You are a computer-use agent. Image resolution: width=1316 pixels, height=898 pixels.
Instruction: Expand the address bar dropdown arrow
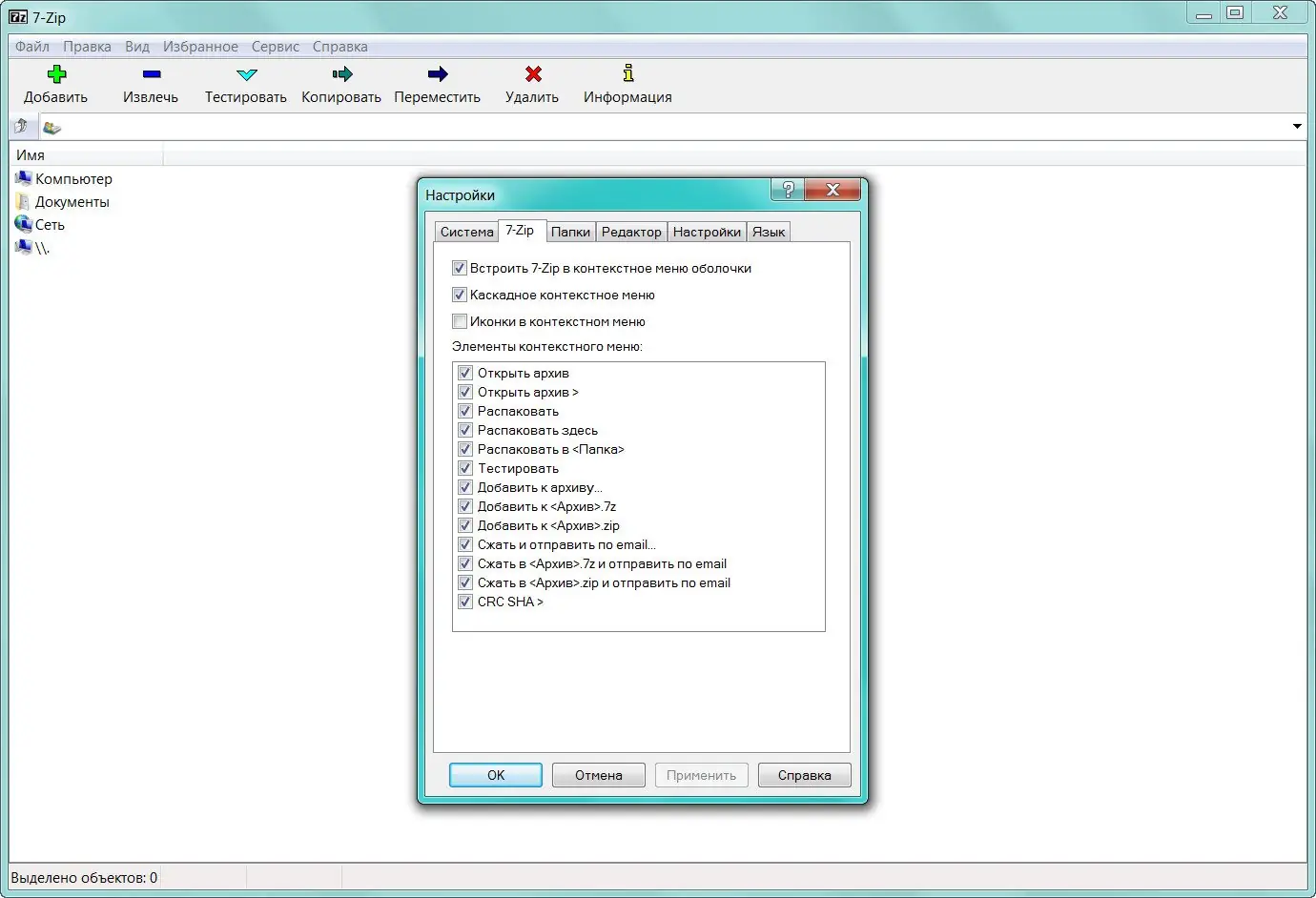1297,126
